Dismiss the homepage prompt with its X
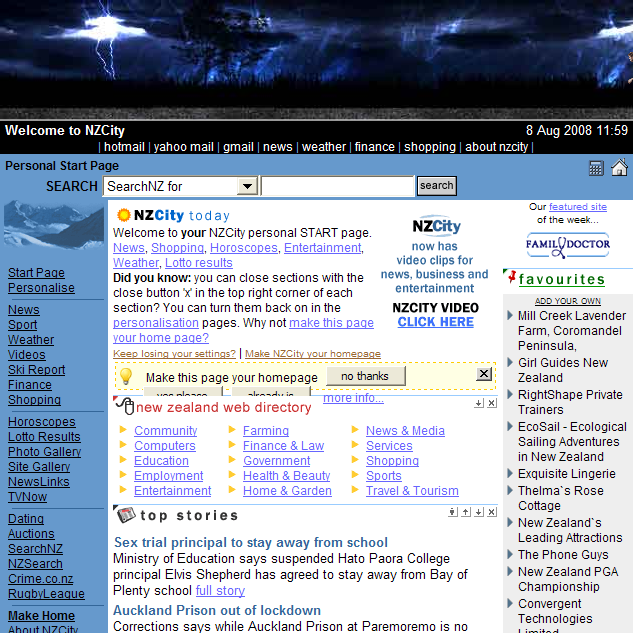Viewport: 633px width, 633px height. [x=484, y=374]
